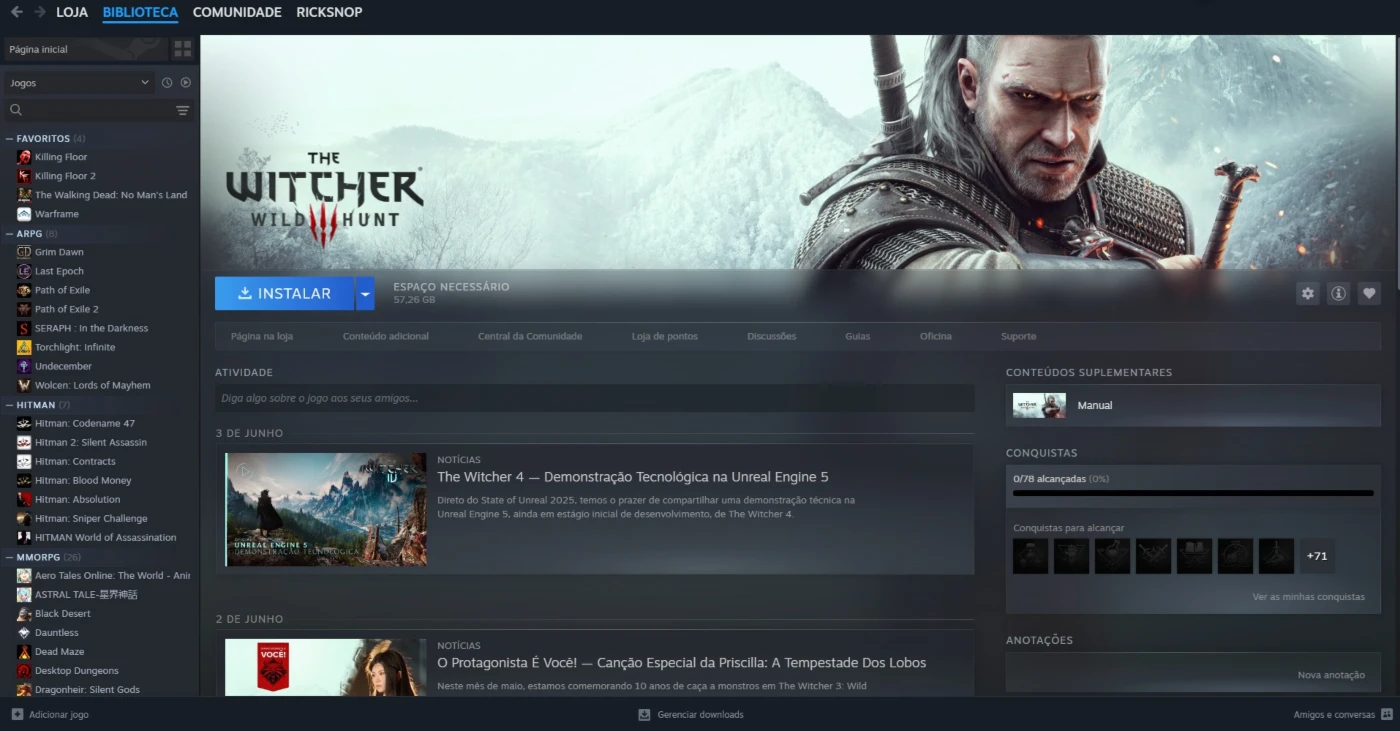The height and width of the screenshot is (731, 1400).
Task: Click the Dauntless game icon
Action: (x=24, y=633)
